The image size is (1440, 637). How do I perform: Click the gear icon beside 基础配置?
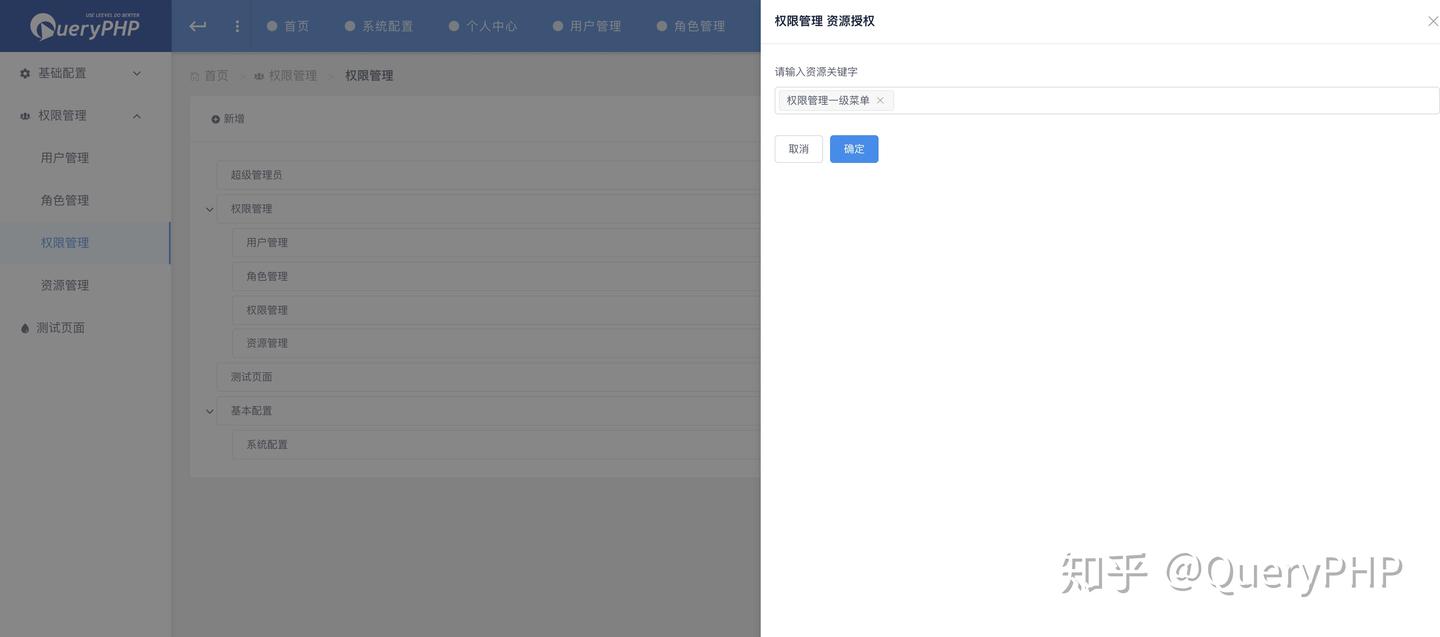pyautogui.click(x=25, y=73)
